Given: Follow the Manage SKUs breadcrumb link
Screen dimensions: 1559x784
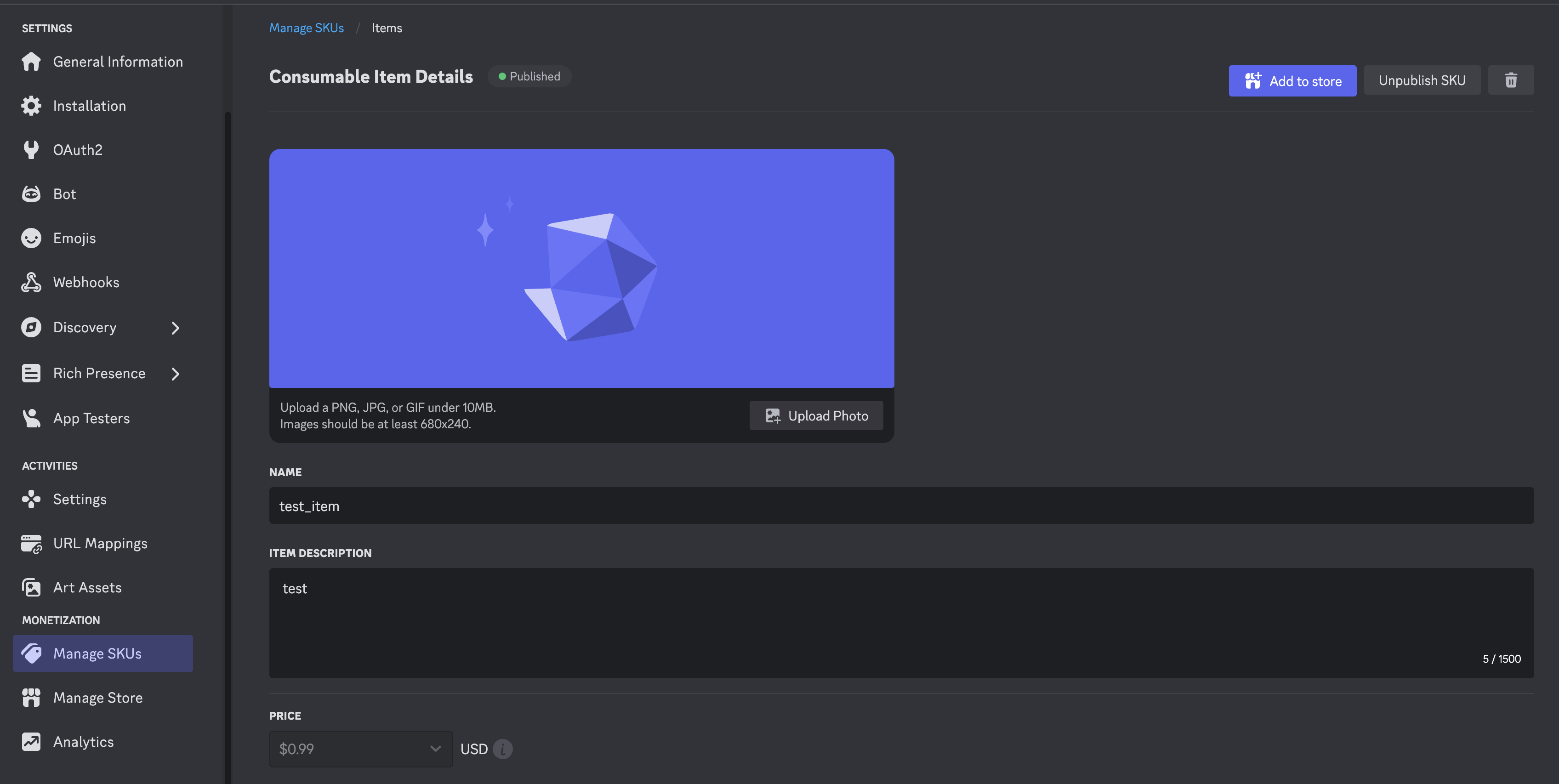Looking at the screenshot, I should [306, 28].
